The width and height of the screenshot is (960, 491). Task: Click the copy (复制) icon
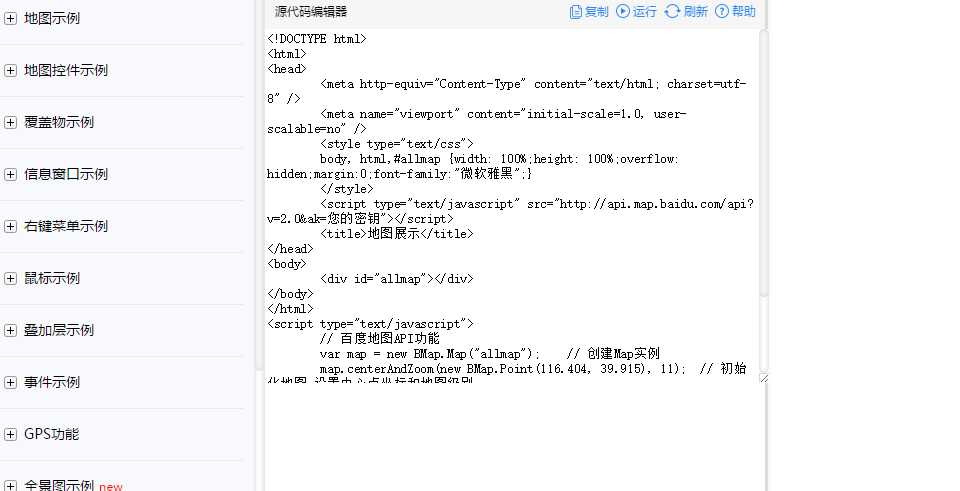pos(576,12)
